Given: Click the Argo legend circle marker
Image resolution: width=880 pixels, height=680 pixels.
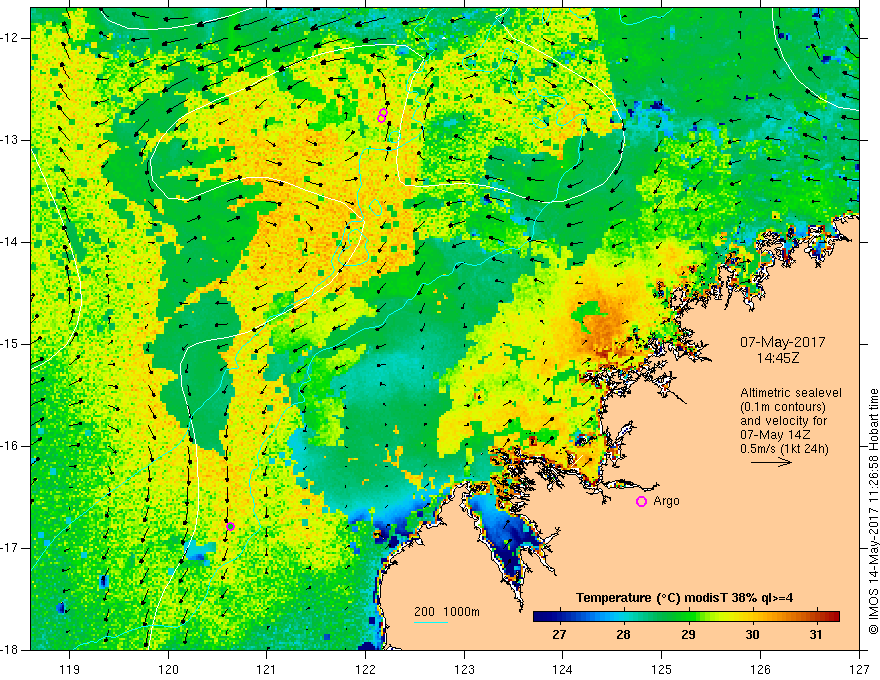Looking at the screenshot, I should pos(641,502).
